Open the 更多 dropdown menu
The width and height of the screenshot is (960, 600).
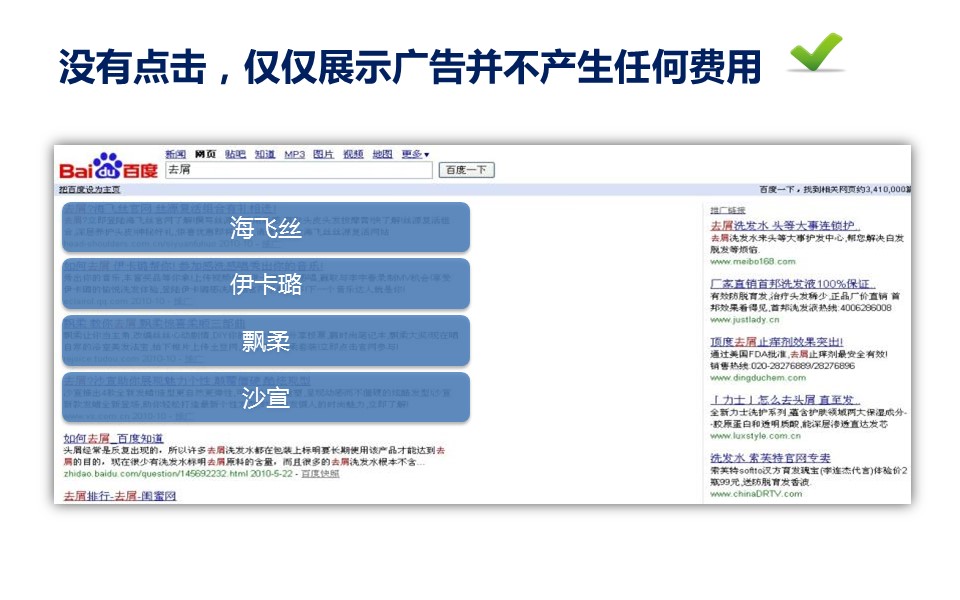414,154
